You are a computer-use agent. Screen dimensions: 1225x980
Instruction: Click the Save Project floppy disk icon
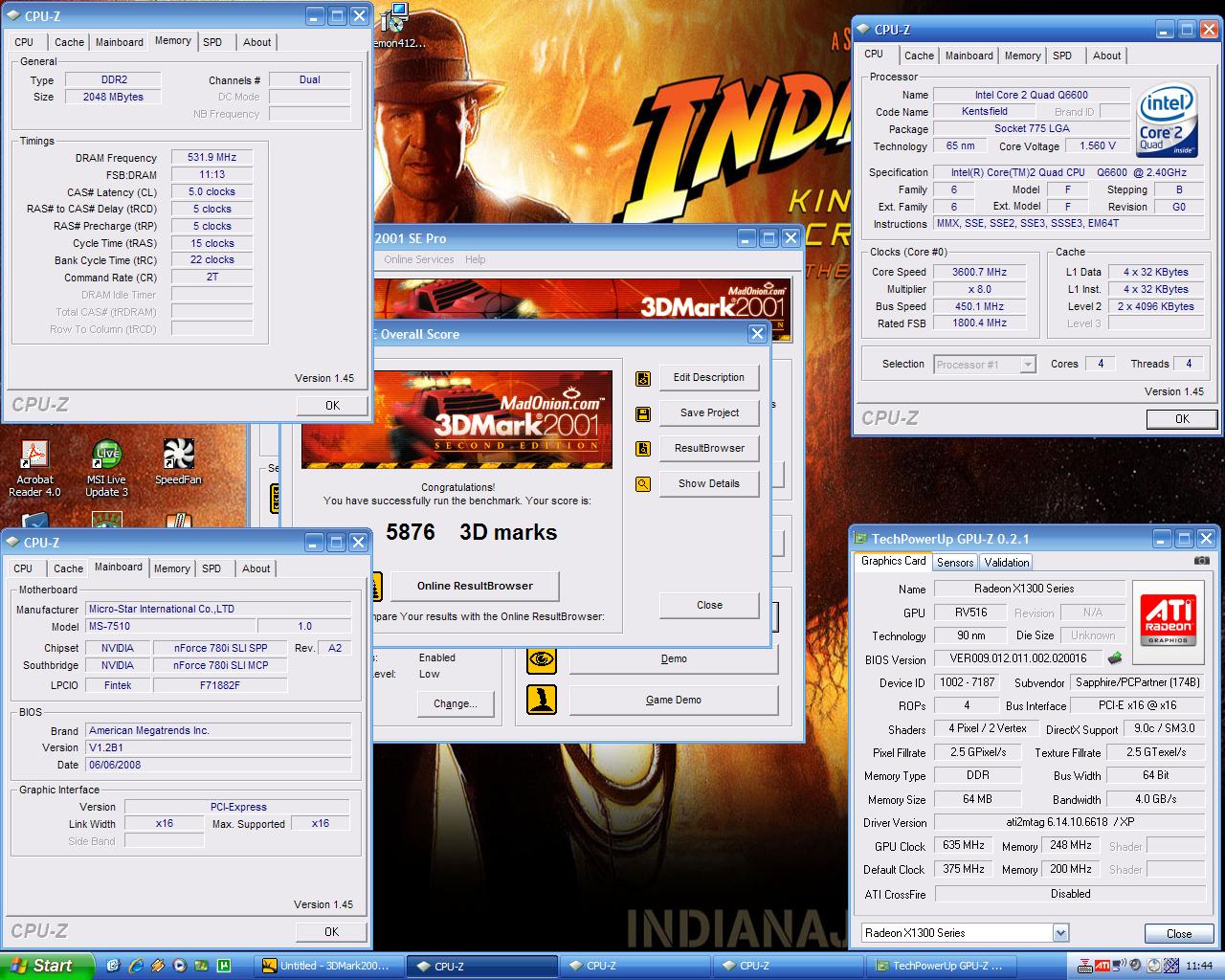[x=643, y=413]
